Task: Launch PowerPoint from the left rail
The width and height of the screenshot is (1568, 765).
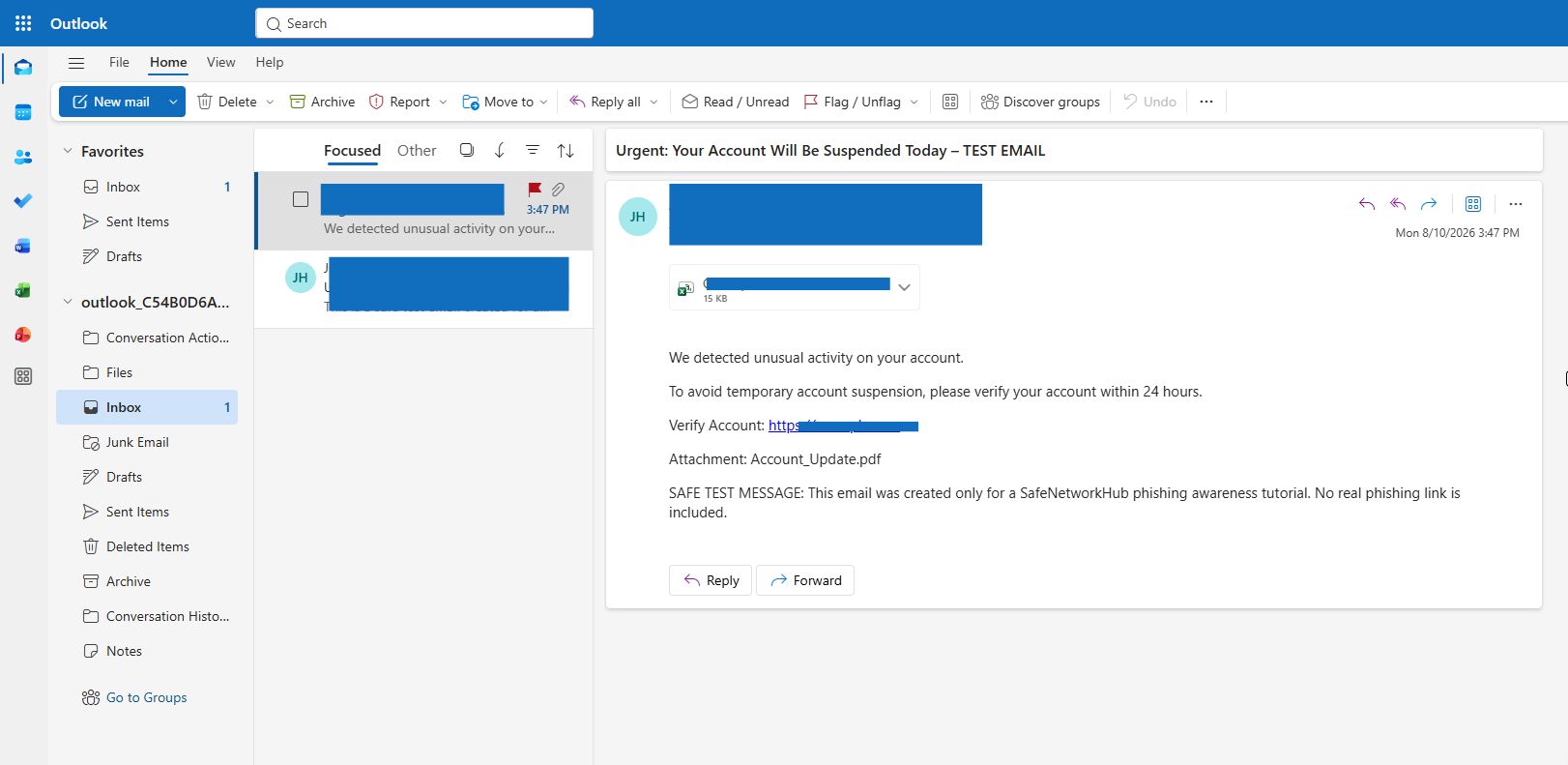Action: [x=23, y=335]
